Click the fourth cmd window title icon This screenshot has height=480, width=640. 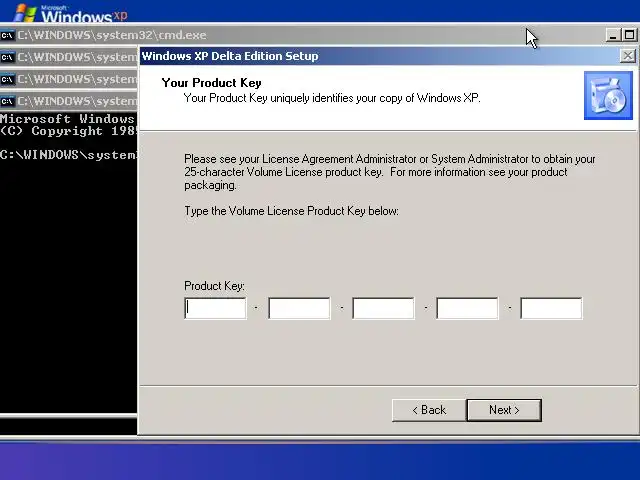(x=7, y=101)
